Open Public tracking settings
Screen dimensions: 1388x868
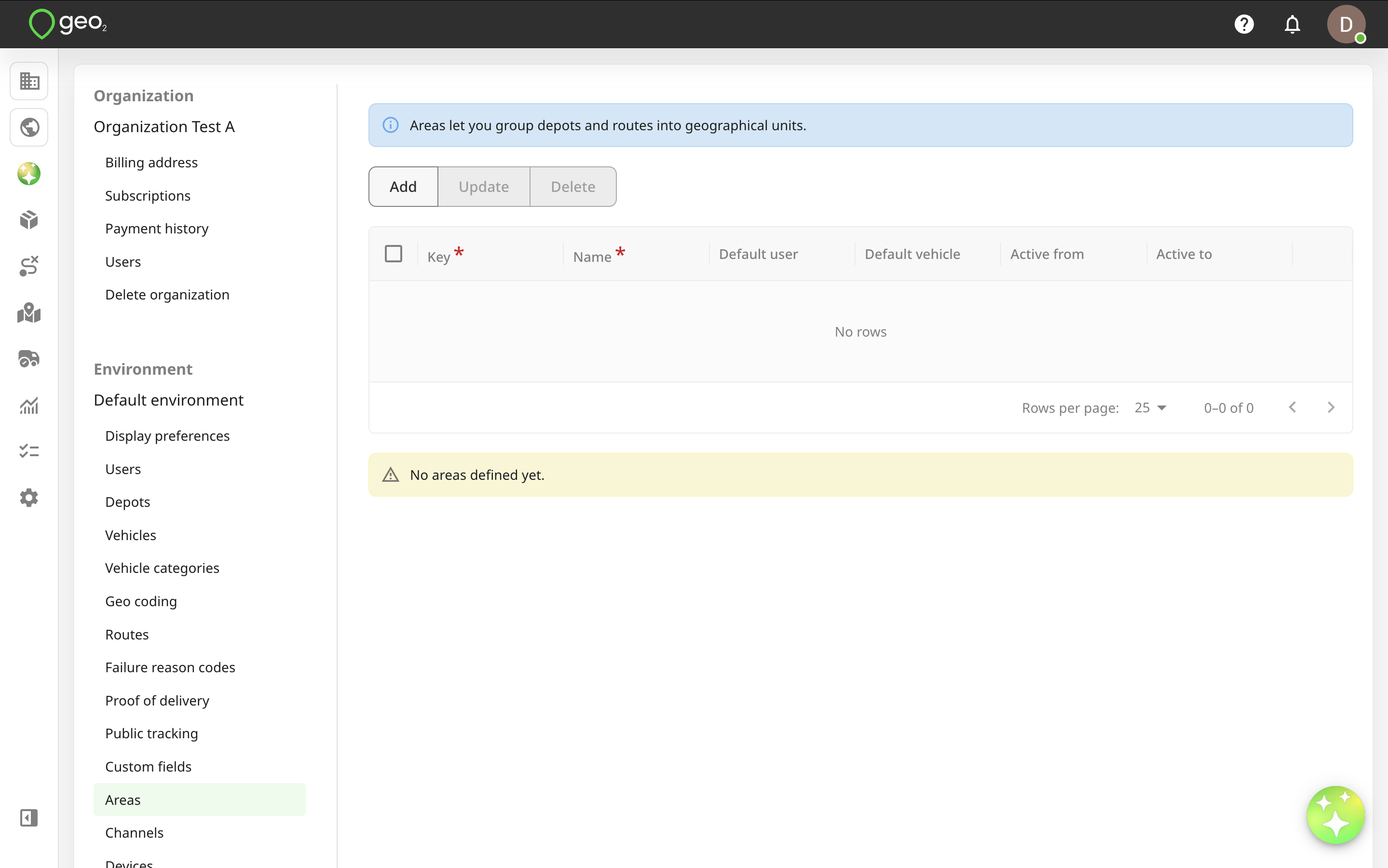[151, 733]
